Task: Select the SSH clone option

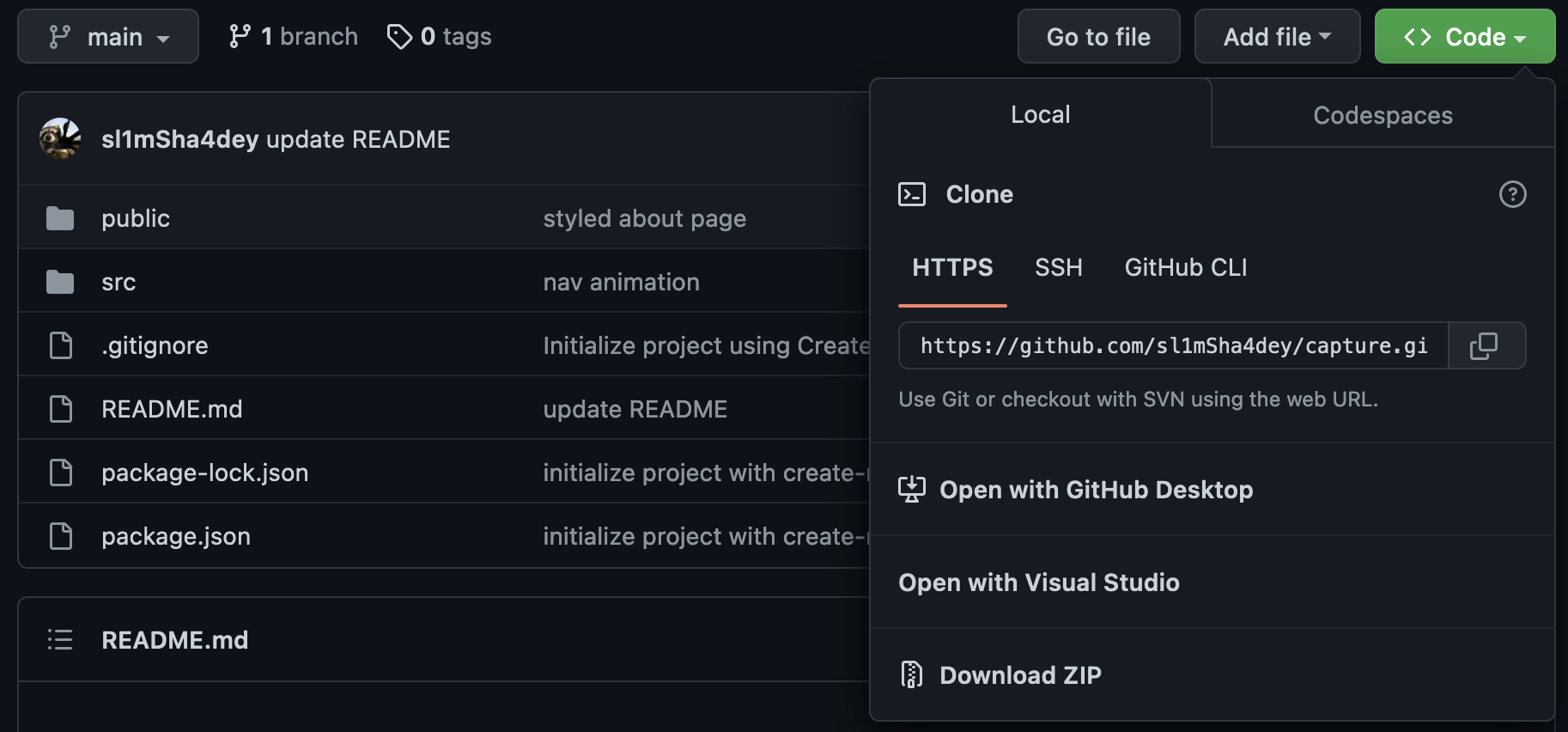Action: 1059,268
